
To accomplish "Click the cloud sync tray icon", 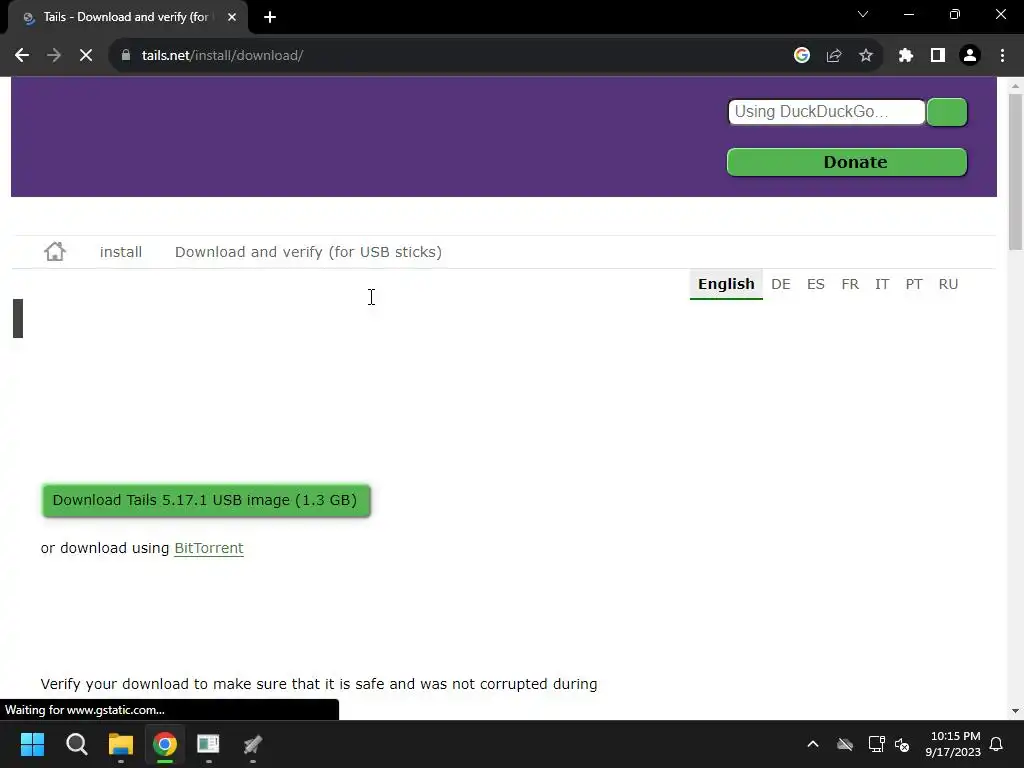I will tap(845, 744).
